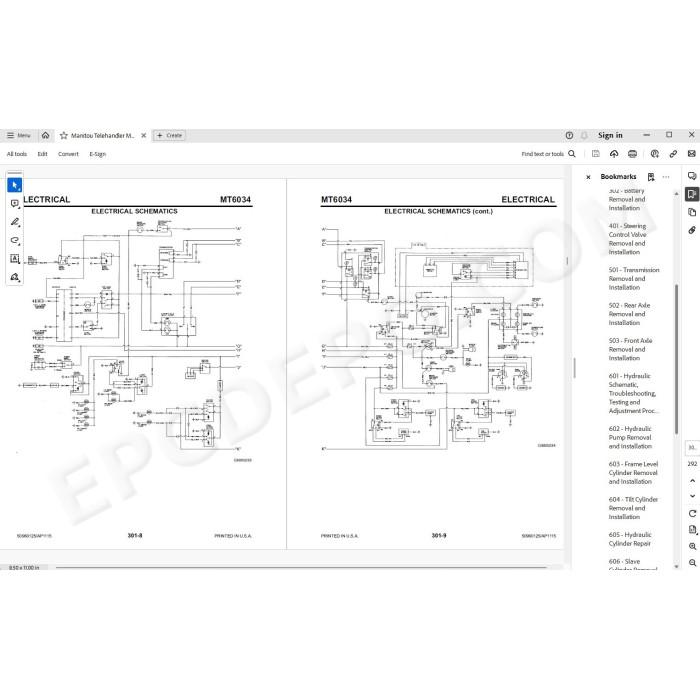Choose the add comment tool
This screenshot has width=700, height=700.
(x=15, y=204)
